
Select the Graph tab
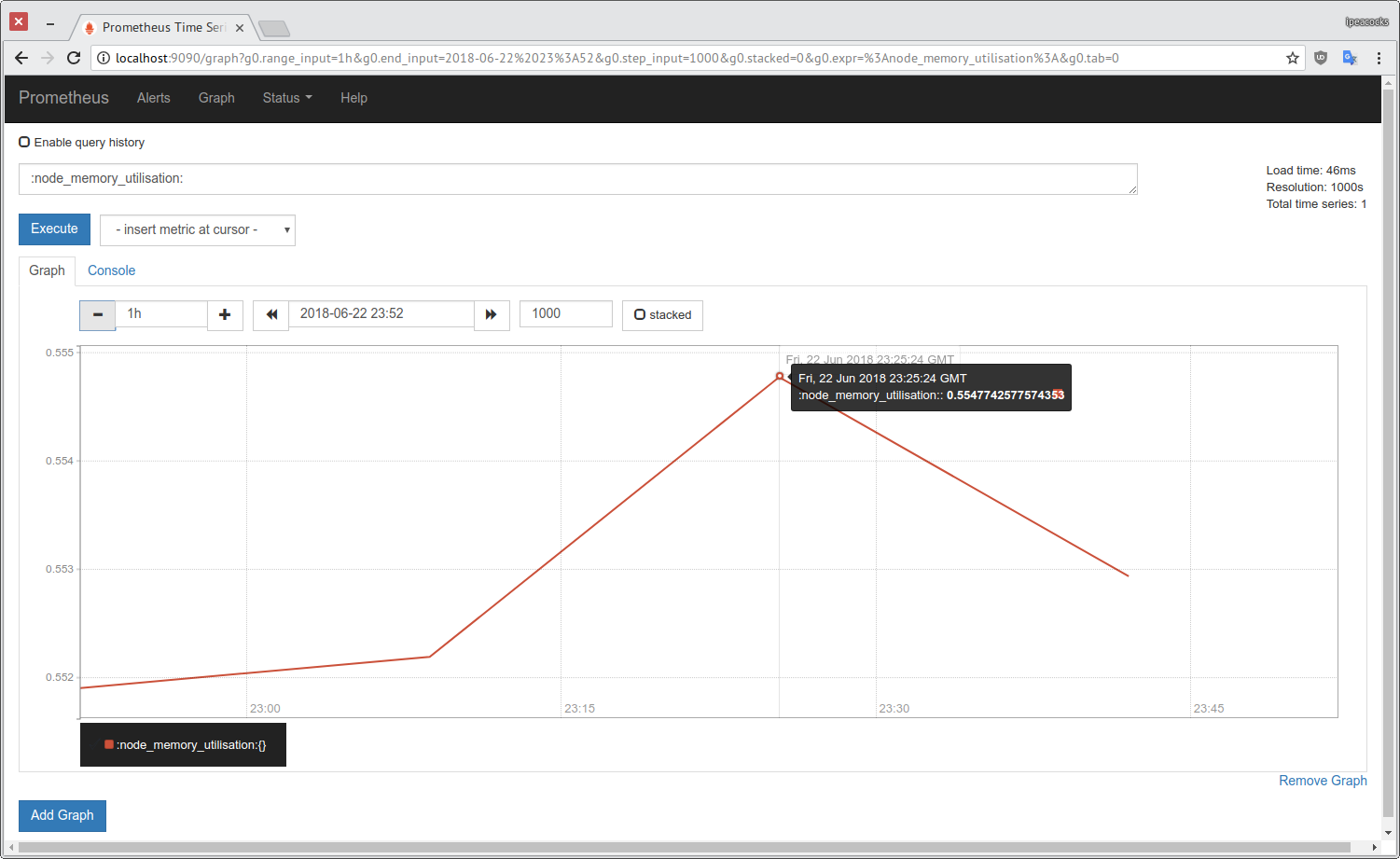tap(47, 270)
